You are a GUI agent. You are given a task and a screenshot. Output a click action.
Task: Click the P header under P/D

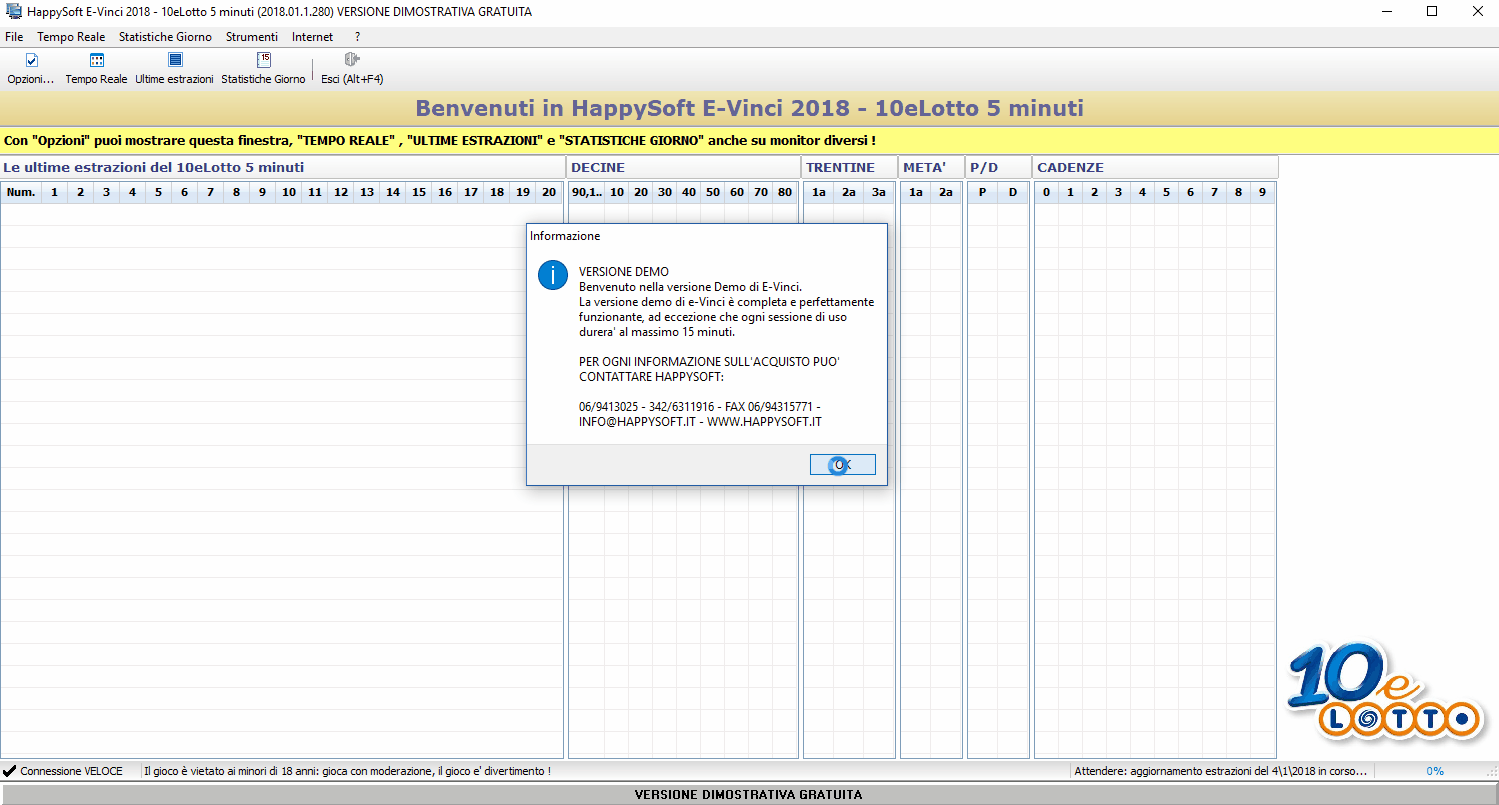pos(983,192)
